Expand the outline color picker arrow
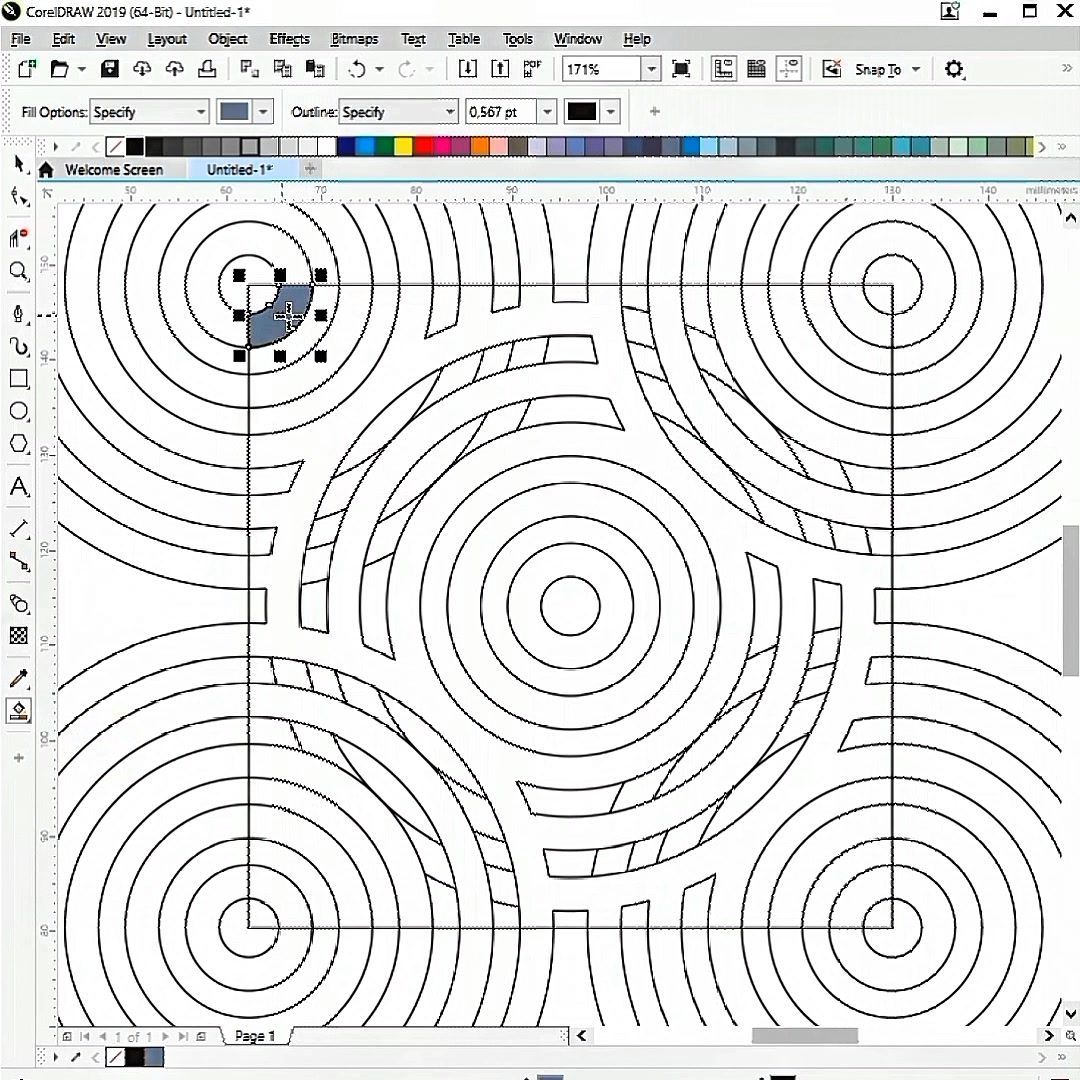The image size is (1080, 1080). pyautogui.click(x=611, y=112)
